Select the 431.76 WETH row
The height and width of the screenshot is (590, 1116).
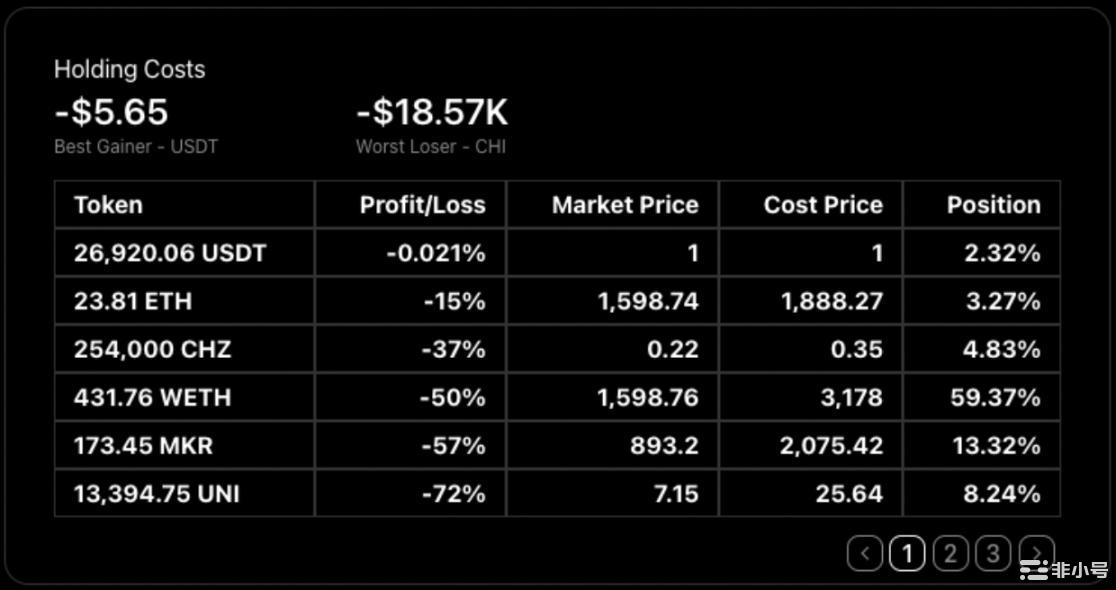152,397
